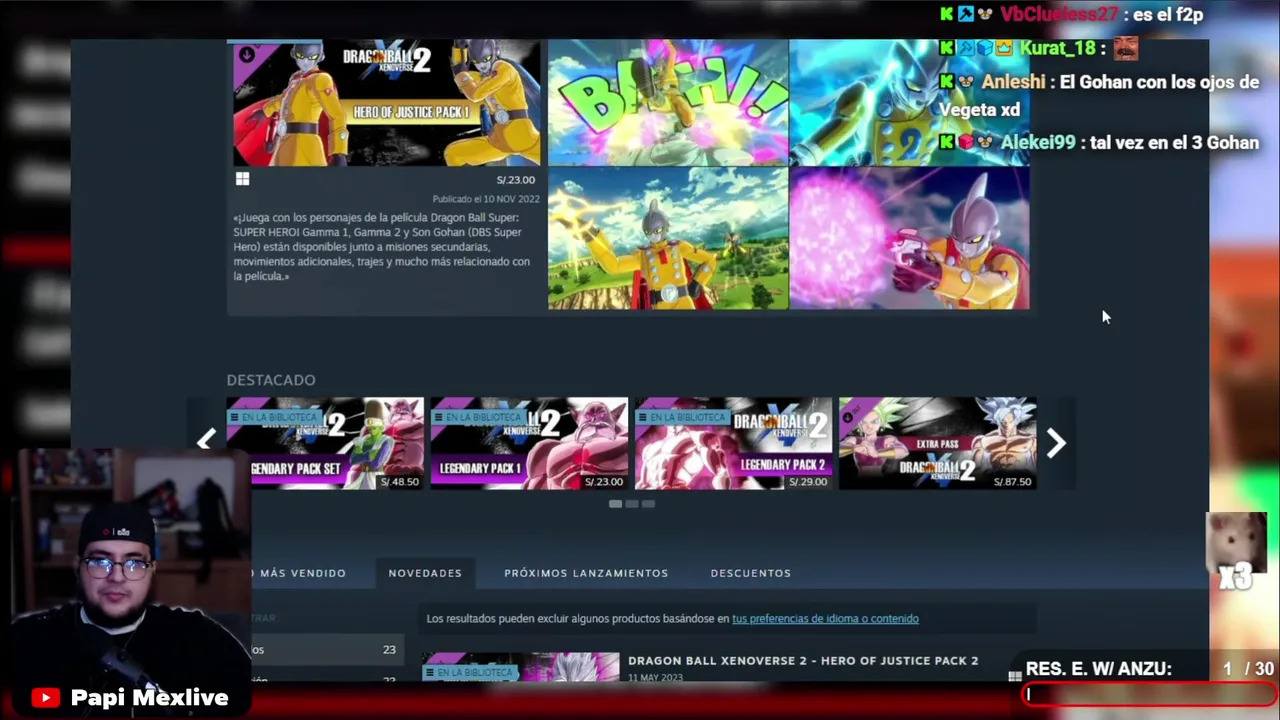
Task: View Gamma 1 grassy field screenshot
Action: (x=668, y=239)
